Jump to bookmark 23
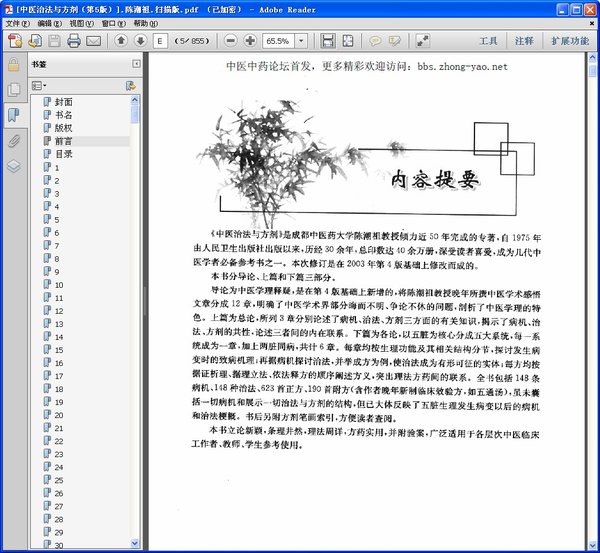 pos(59,454)
